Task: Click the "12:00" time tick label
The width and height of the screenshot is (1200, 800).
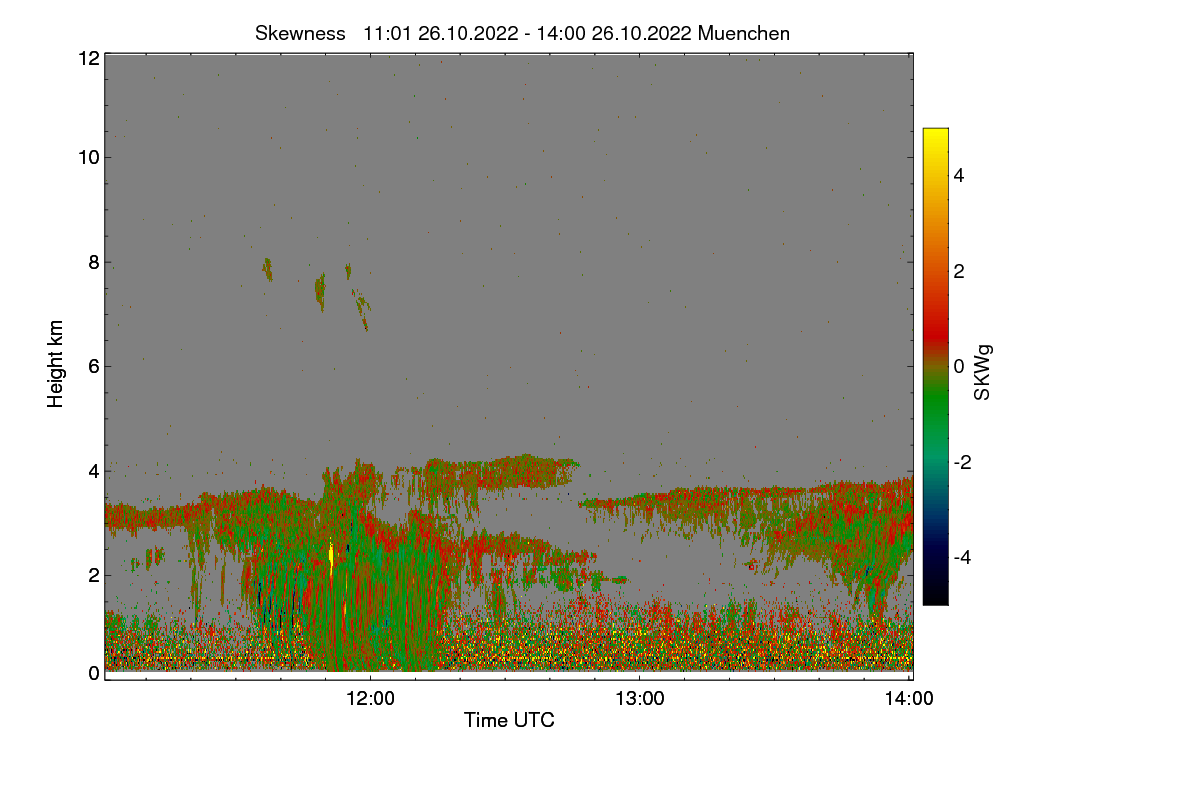Action: pos(370,699)
